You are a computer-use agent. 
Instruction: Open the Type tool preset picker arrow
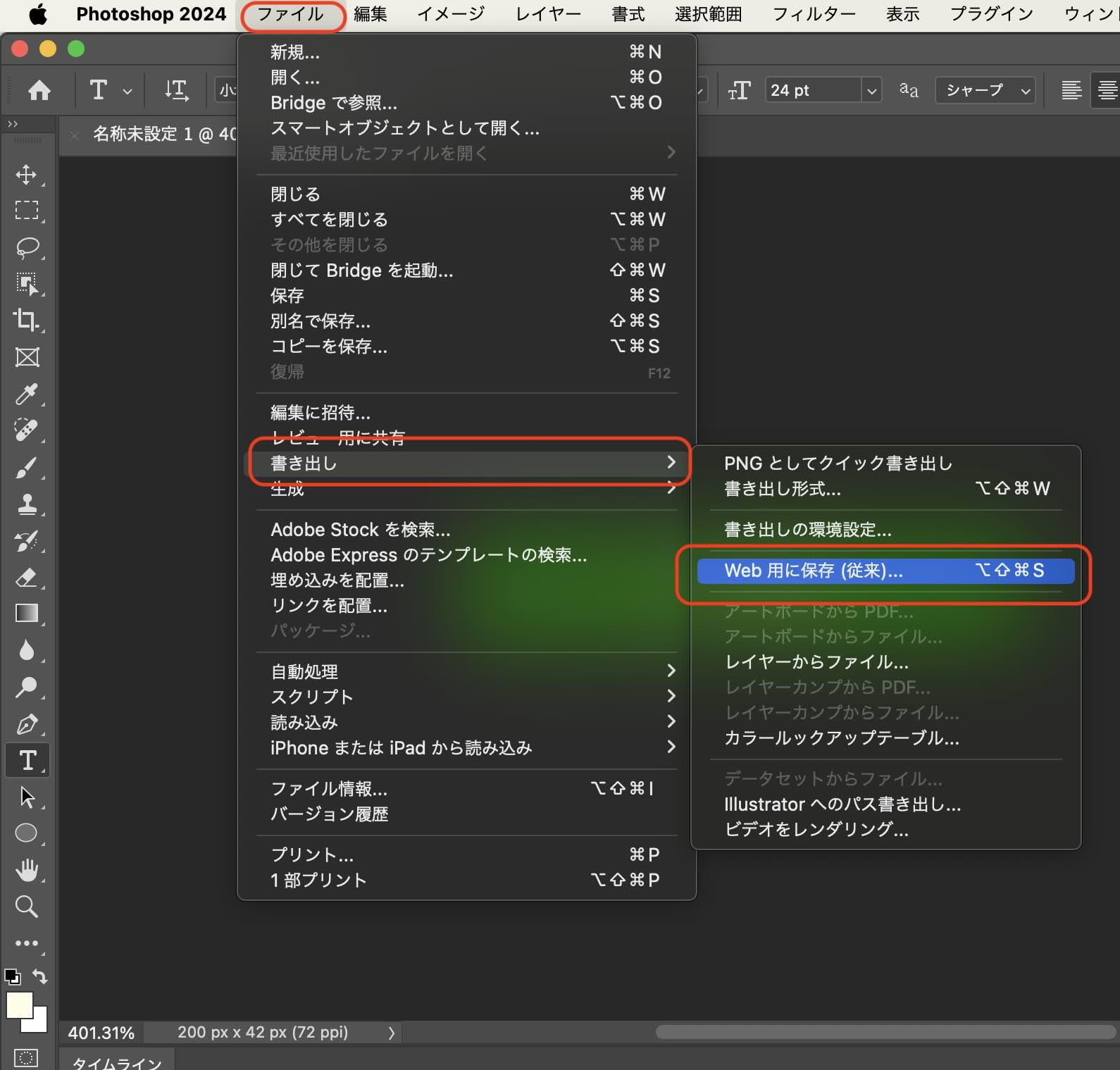(127, 91)
